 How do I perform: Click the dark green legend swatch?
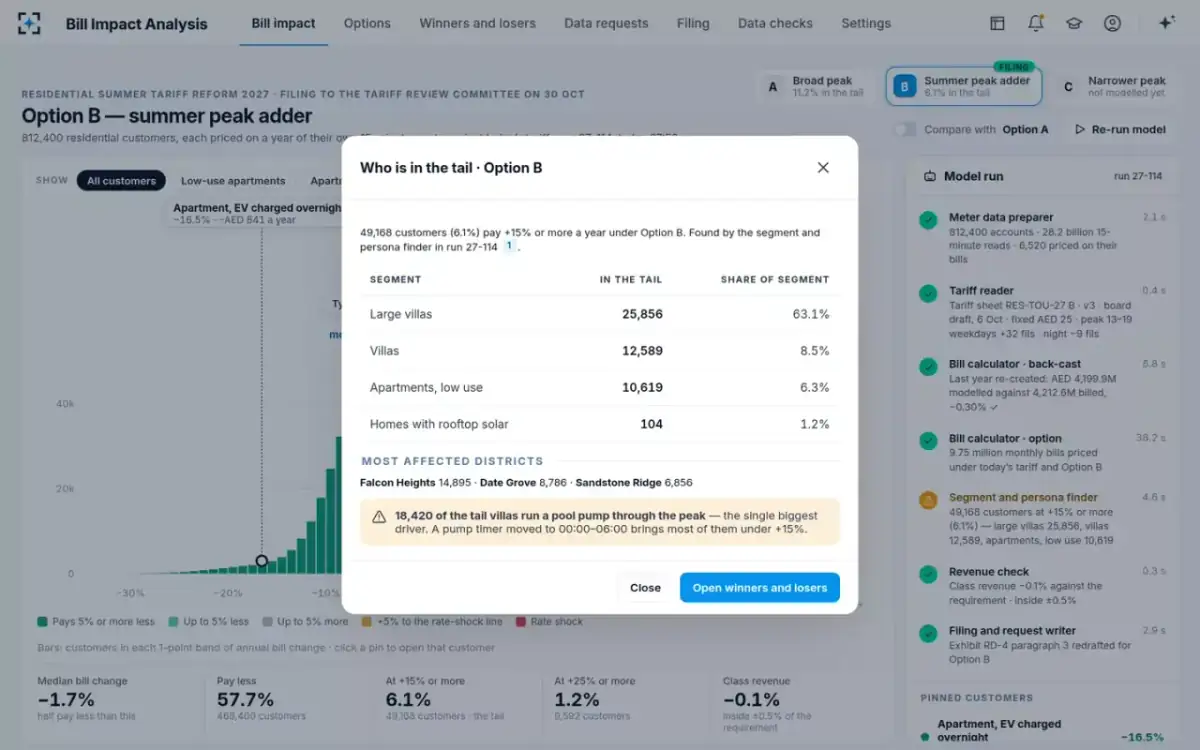(42, 622)
